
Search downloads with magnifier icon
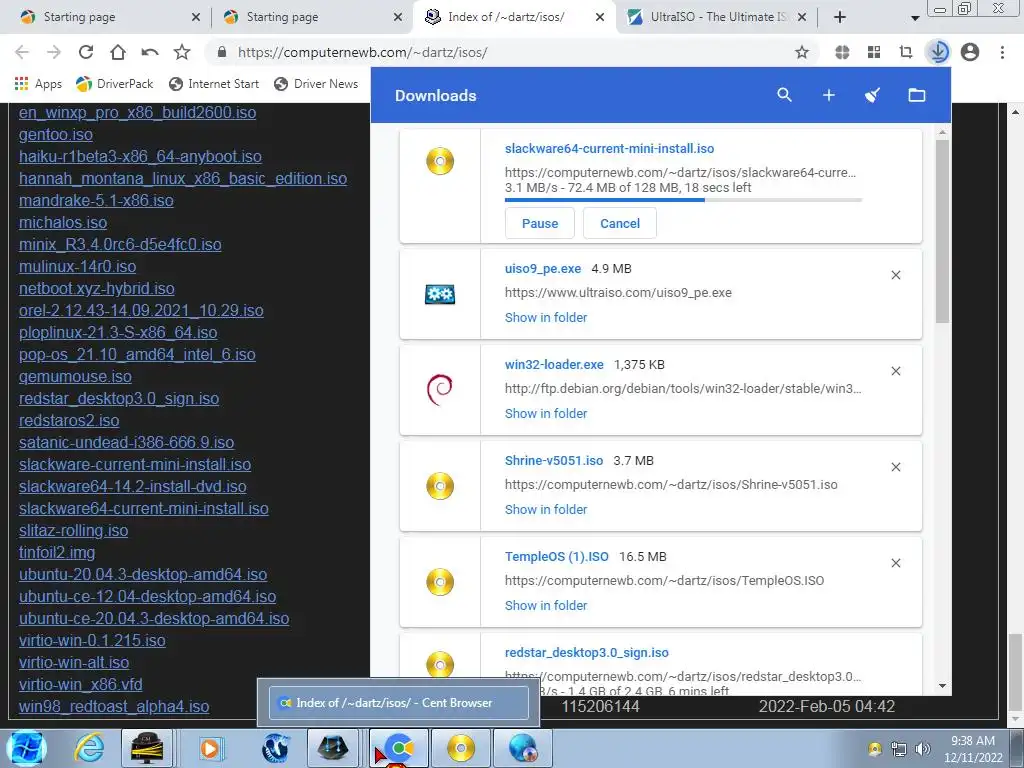(784, 95)
